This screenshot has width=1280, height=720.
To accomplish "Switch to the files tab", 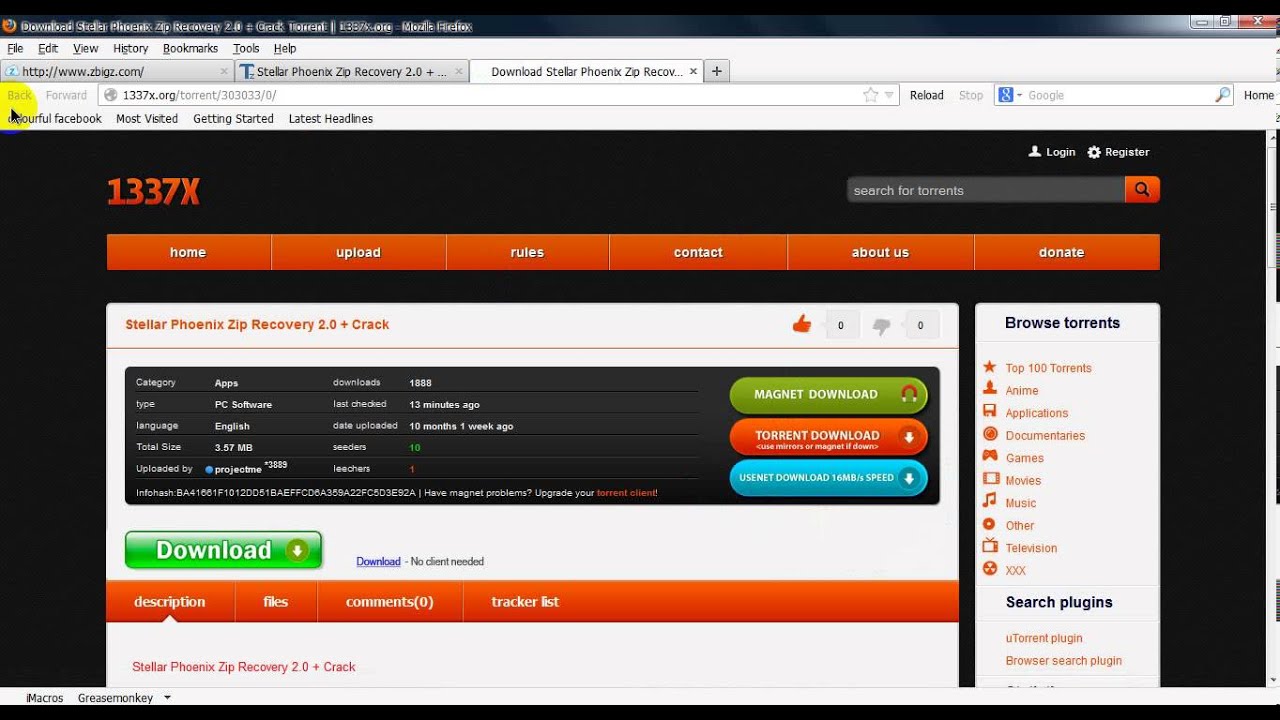I will pyautogui.click(x=276, y=602).
